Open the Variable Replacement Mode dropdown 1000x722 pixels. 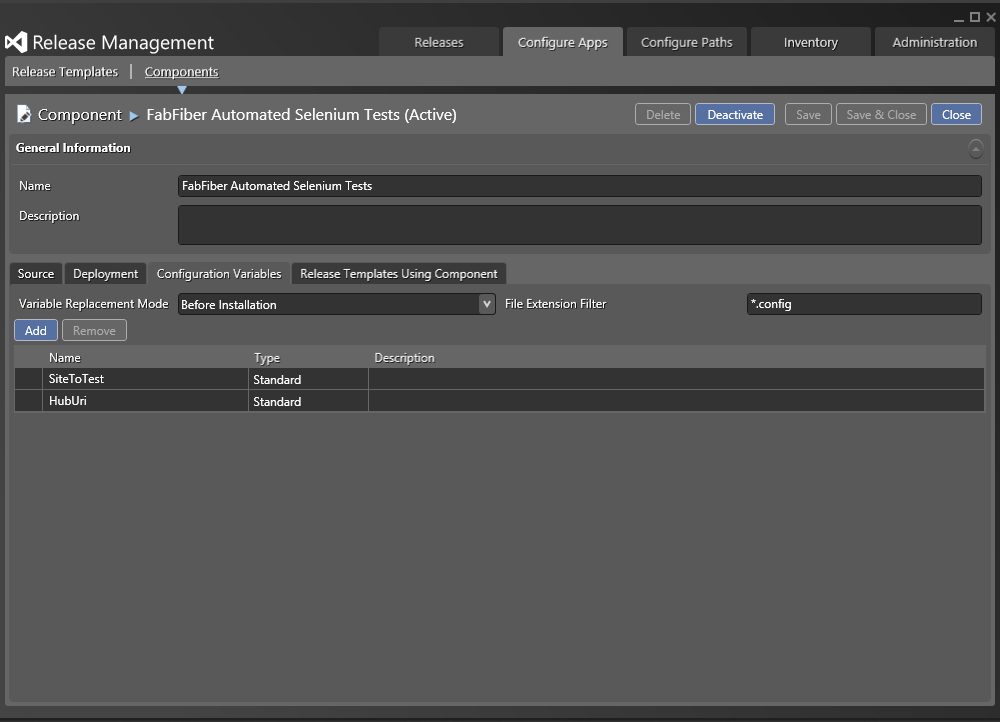point(487,304)
